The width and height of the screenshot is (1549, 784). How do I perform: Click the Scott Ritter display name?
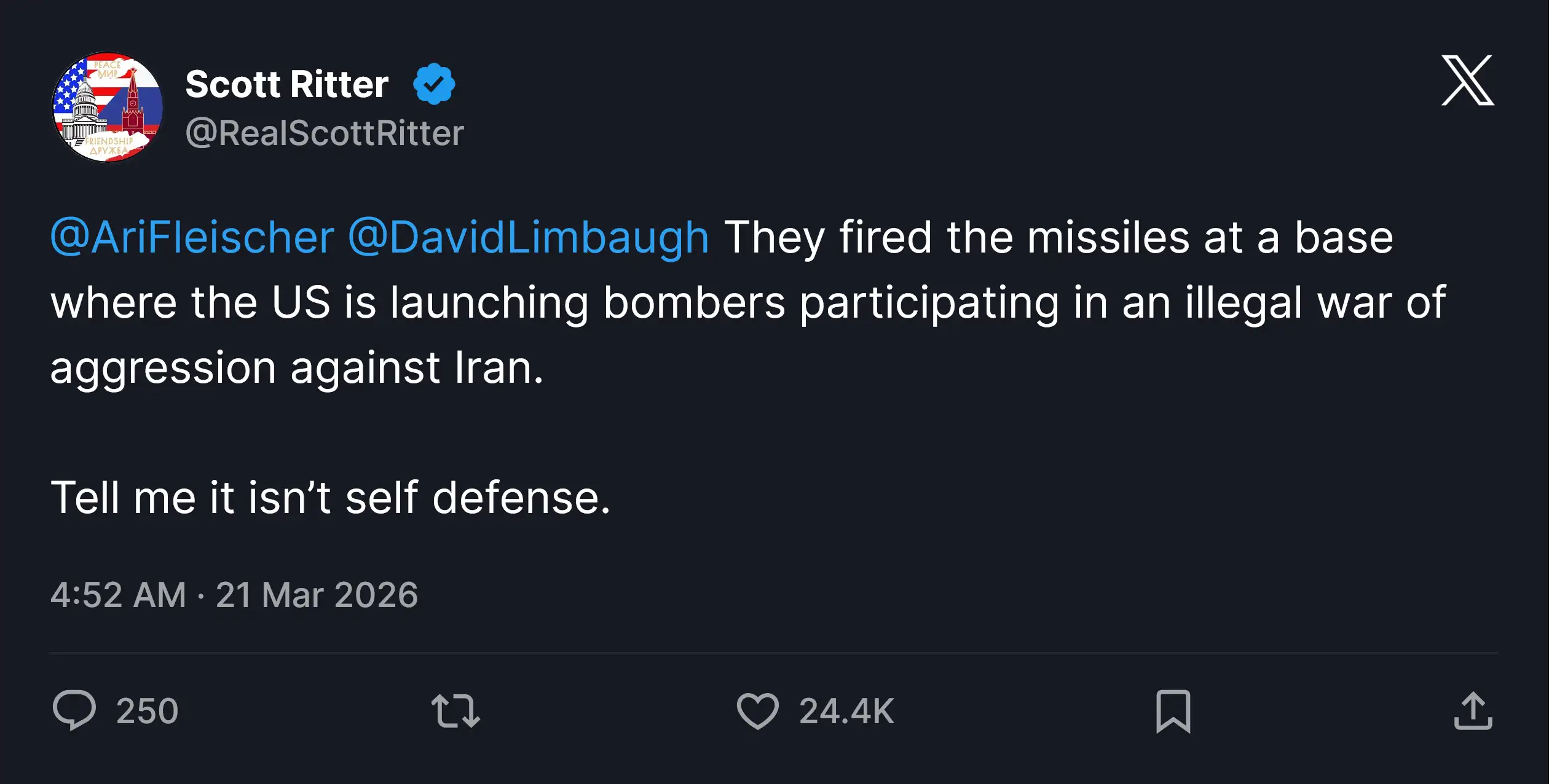[x=287, y=84]
